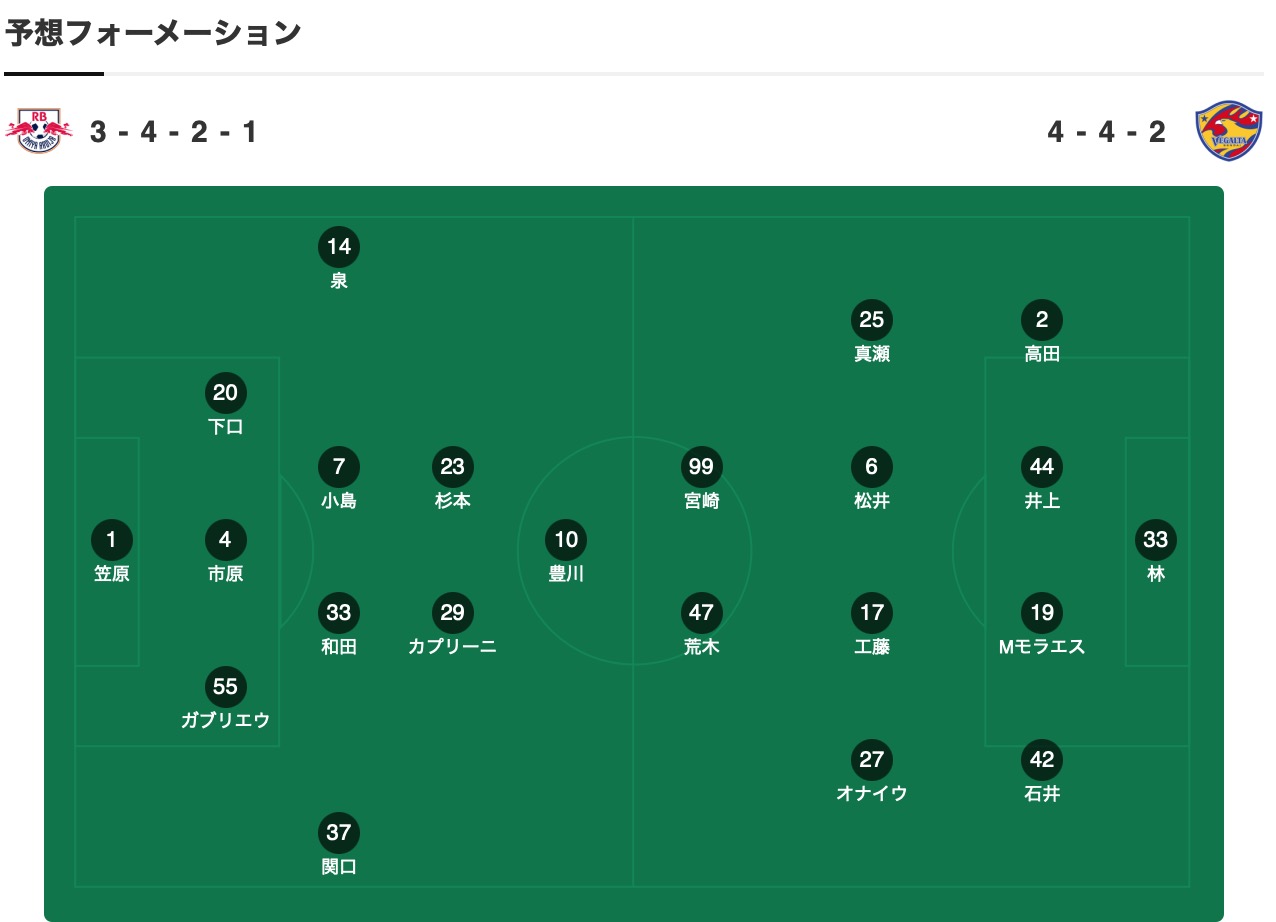Viewport: 1276px width, 922px height.
Task: Open the 予想フォーメーション tab heading
Action: (x=153, y=33)
